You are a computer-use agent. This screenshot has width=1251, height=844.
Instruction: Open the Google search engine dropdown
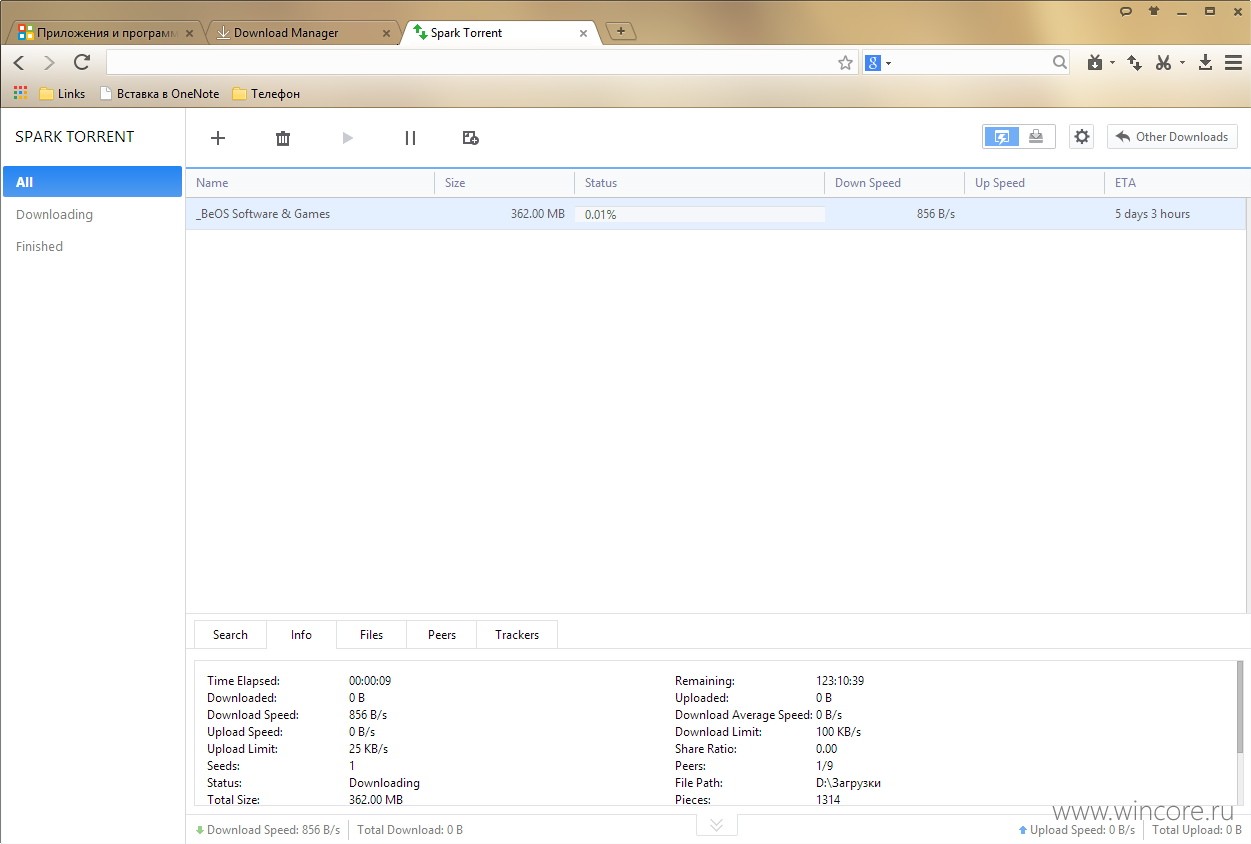(878, 63)
